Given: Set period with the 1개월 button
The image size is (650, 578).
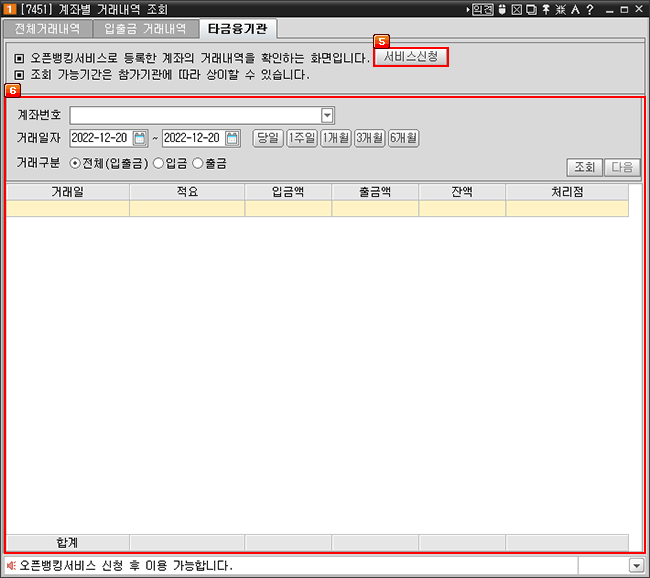Looking at the screenshot, I should coord(335,138).
